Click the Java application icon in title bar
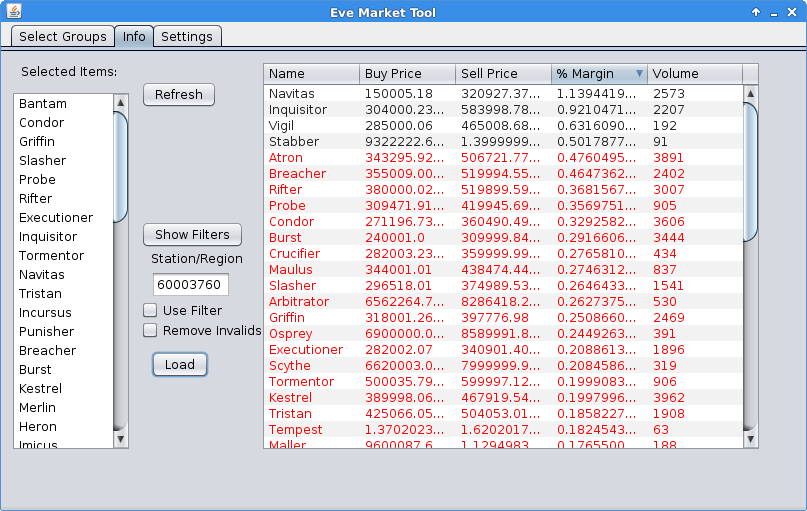This screenshot has height=511, width=807. click(x=14, y=11)
